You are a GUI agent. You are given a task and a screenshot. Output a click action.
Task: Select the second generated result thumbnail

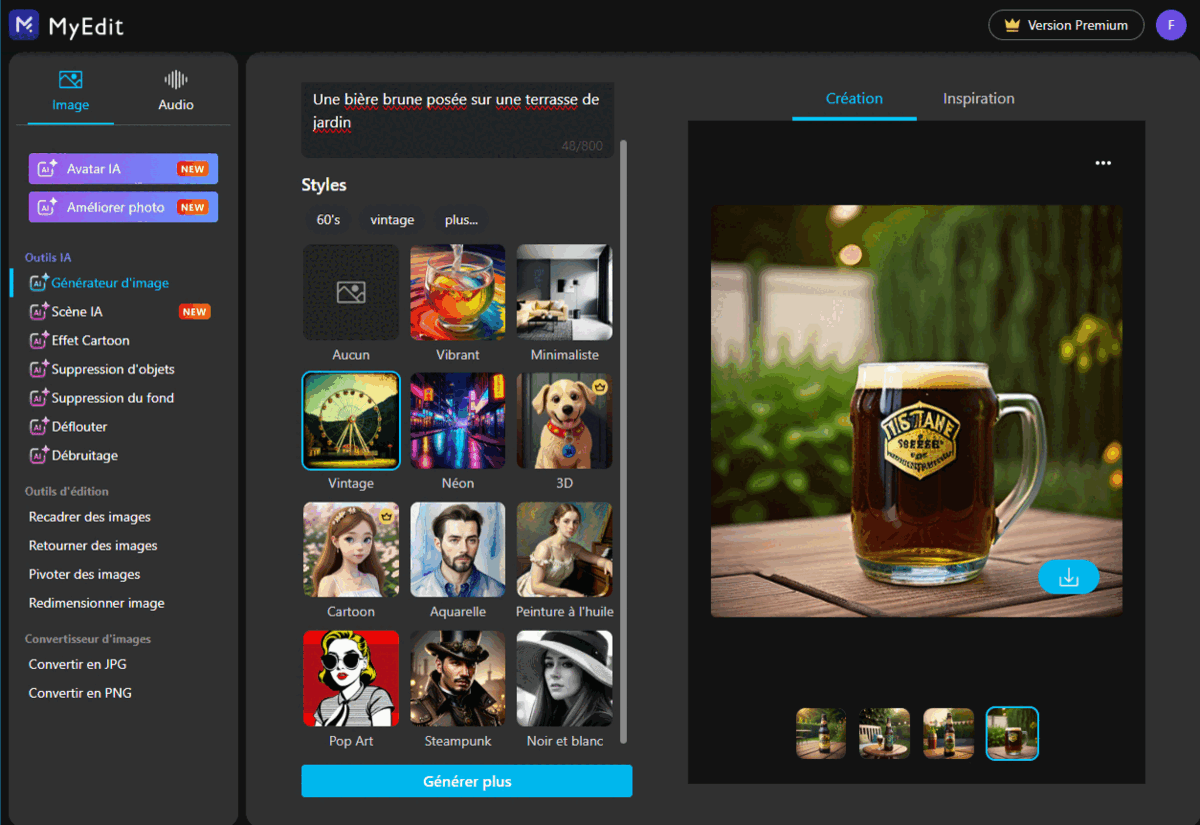click(885, 734)
